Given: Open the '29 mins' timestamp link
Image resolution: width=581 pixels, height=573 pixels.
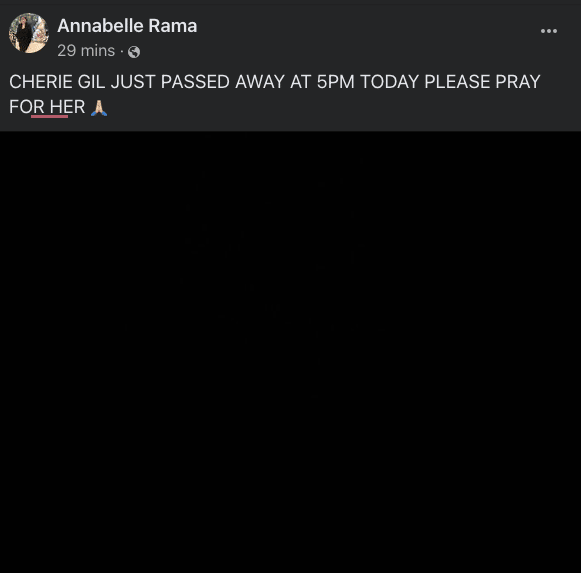Looking at the screenshot, I should click(86, 51).
